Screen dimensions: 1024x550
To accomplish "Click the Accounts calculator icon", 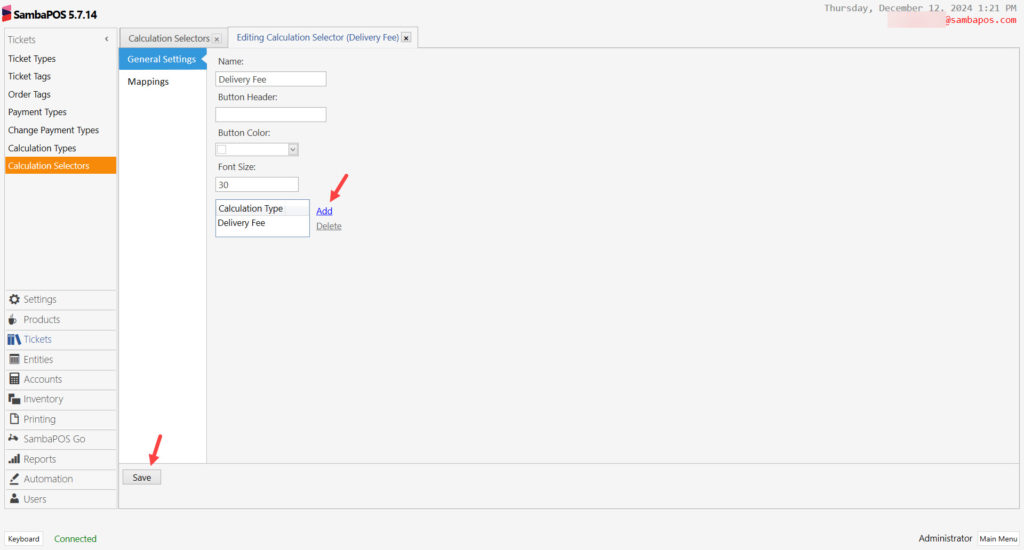I will [14, 379].
